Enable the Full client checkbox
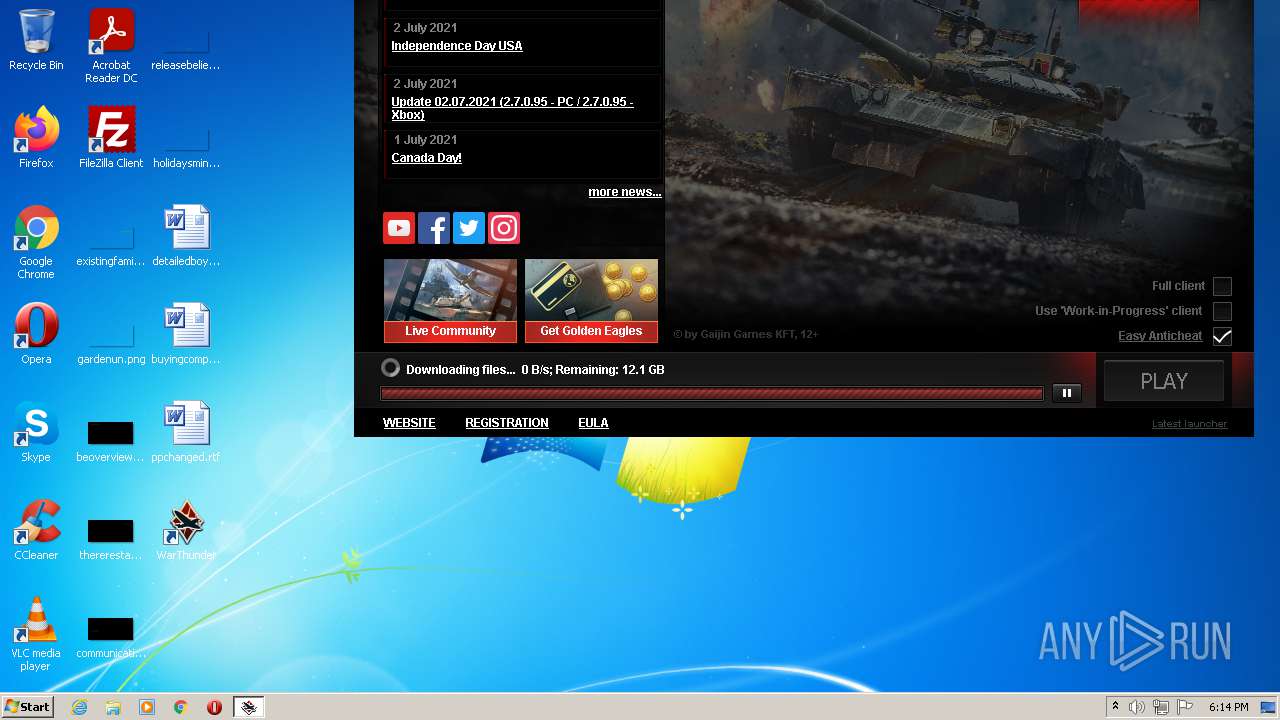Viewport: 1280px width, 720px height. [x=1222, y=286]
